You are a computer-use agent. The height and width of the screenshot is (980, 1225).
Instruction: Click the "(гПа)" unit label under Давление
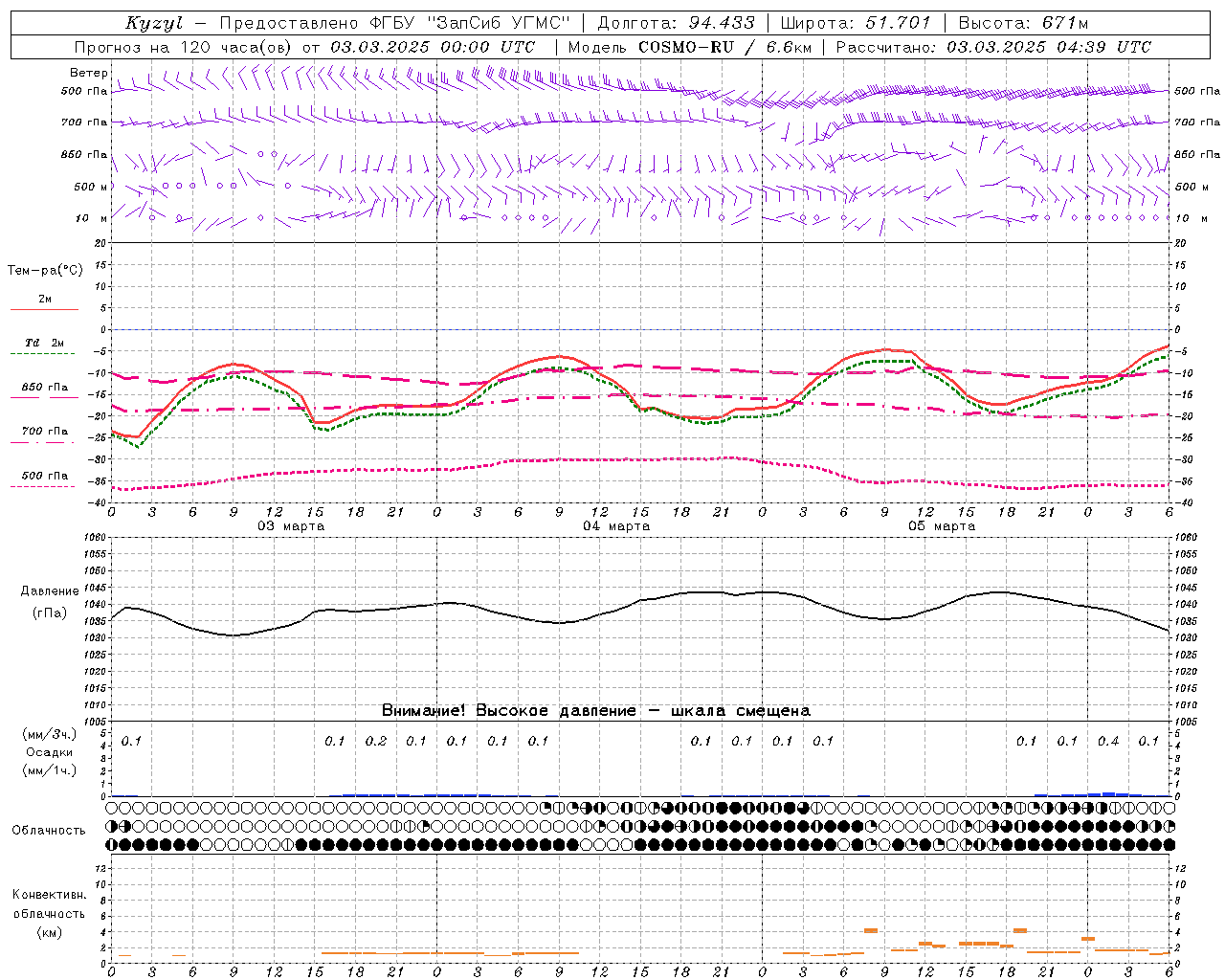point(50,613)
